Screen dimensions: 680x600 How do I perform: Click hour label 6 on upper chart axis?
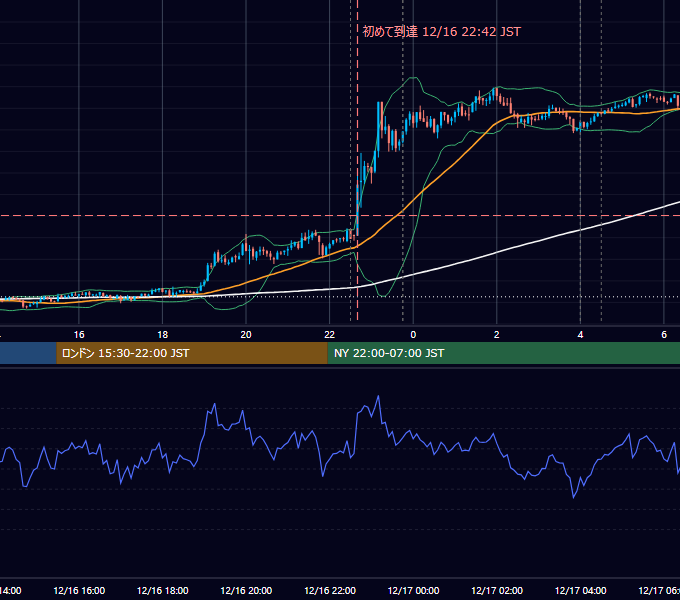click(664, 335)
